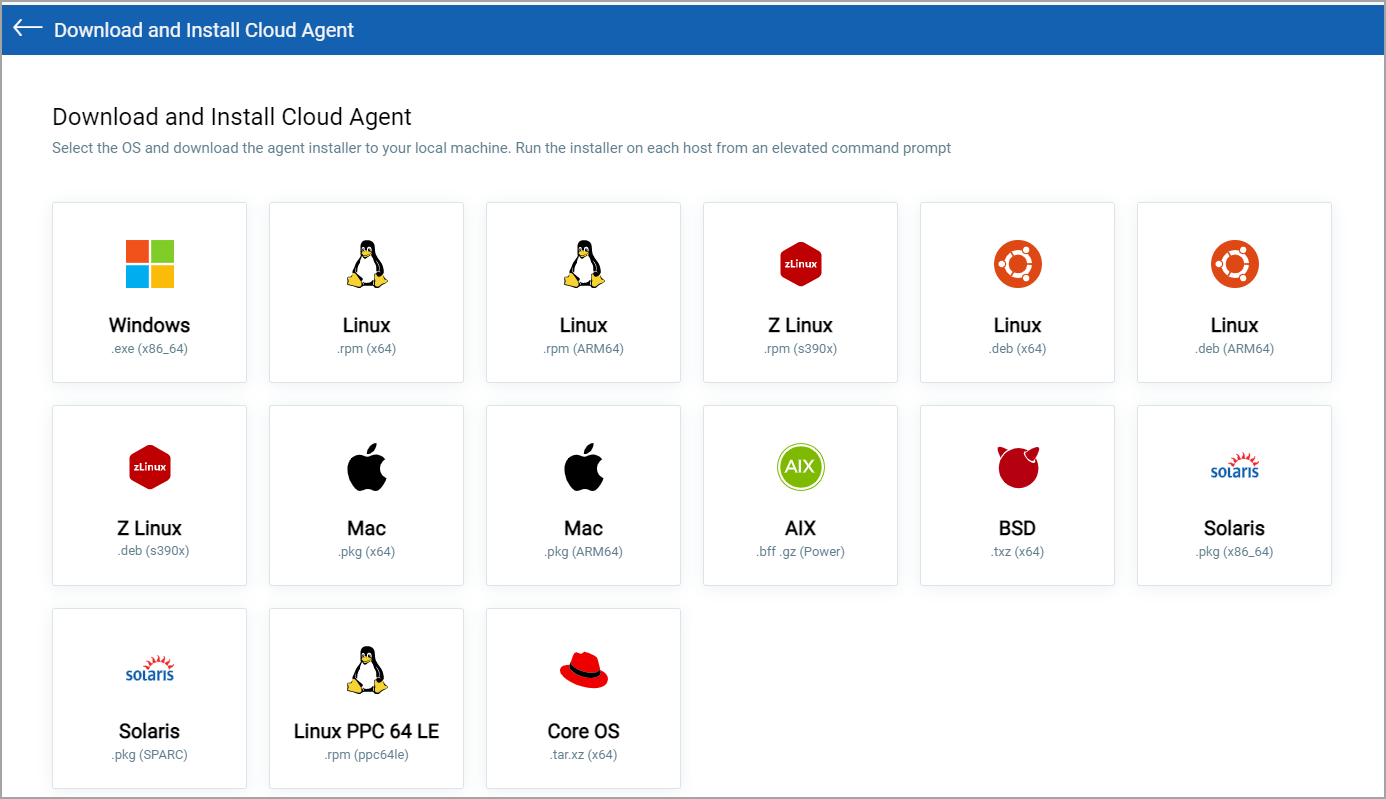Select the Z Linux .rpm (s390x) label
Viewport: 1386px width, 799px height.
tap(801, 325)
